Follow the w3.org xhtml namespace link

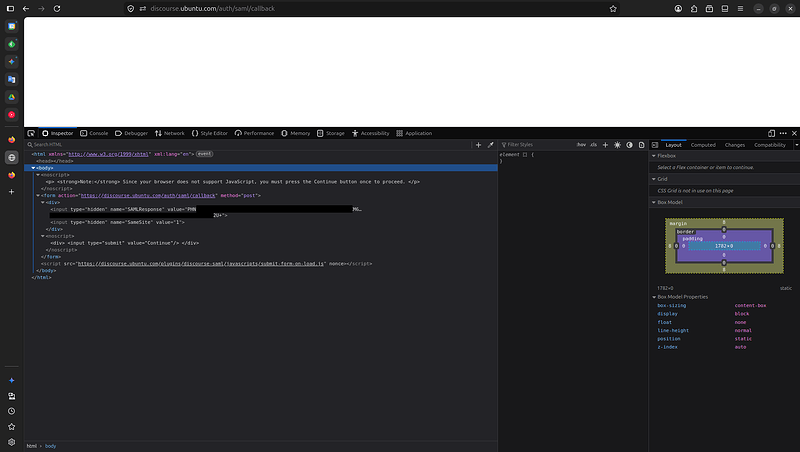click(x=108, y=154)
